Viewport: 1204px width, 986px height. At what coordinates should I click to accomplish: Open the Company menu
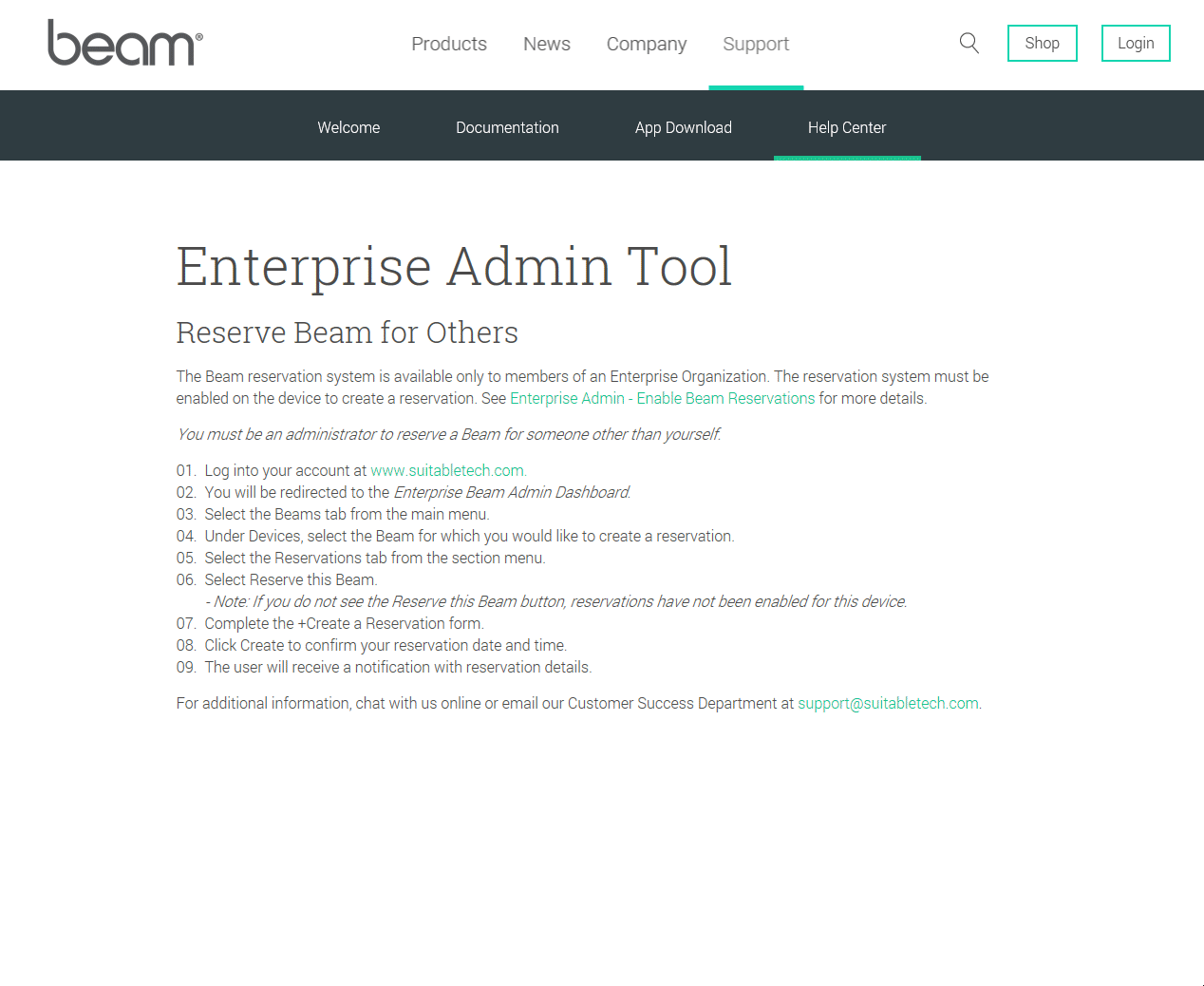(647, 44)
